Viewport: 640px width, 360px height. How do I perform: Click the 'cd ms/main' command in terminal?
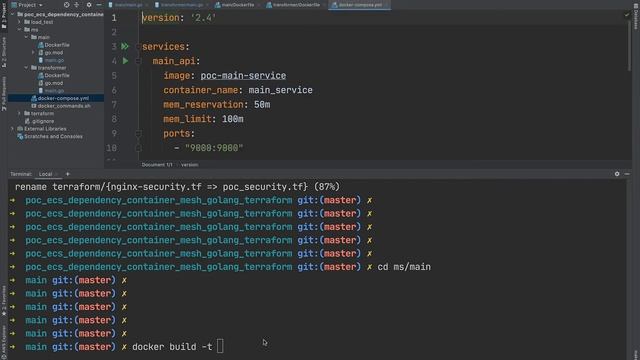(404, 267)
